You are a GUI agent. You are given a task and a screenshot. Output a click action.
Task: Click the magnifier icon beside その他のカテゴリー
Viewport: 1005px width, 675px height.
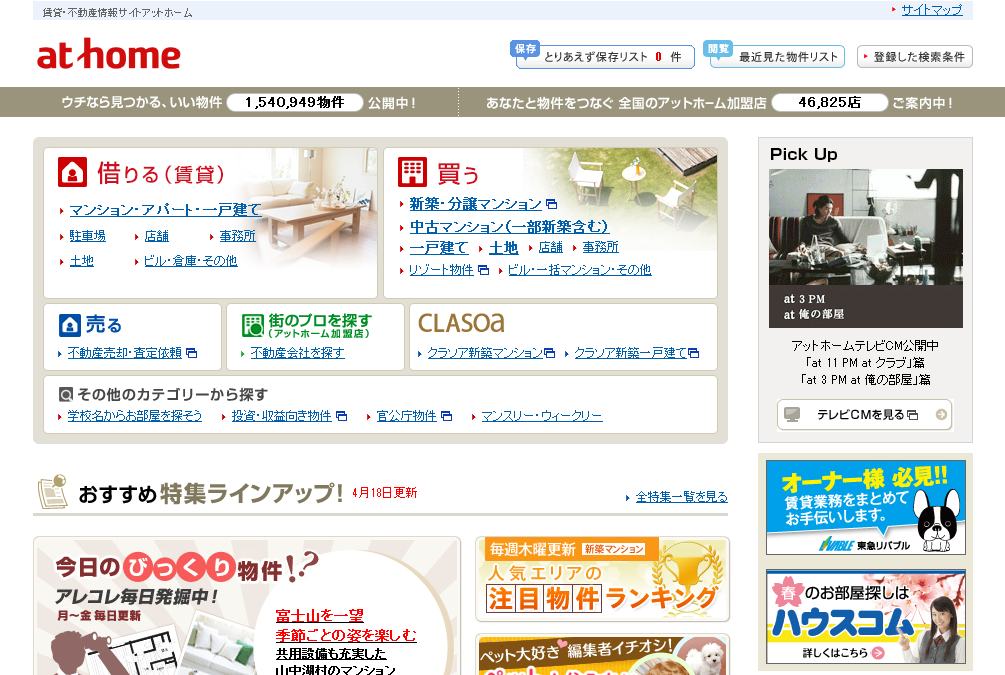pos(65,394)
